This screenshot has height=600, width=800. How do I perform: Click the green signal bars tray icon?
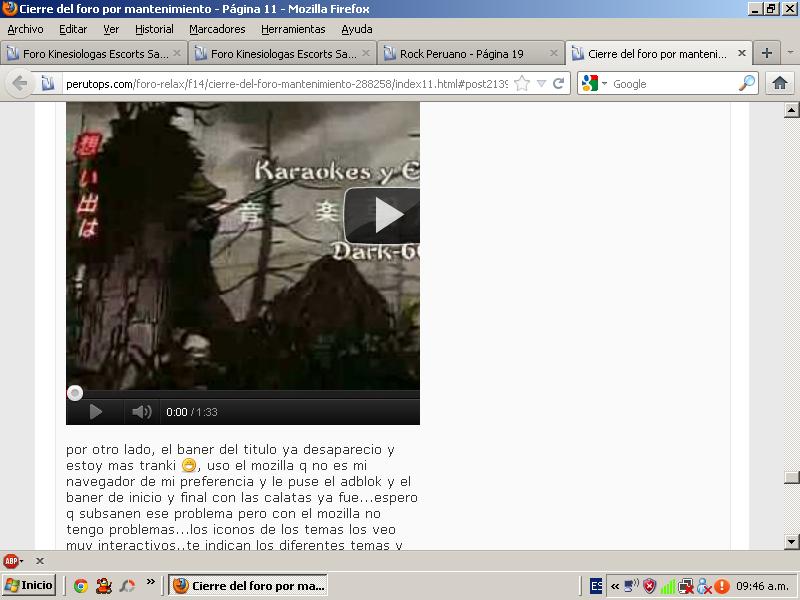tap(667, 586)
